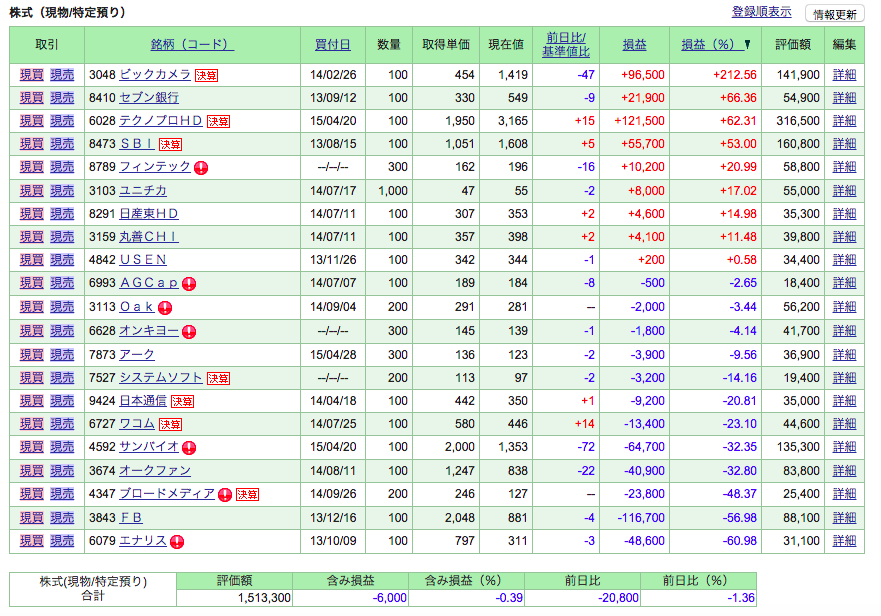Select 前日比 total -20,800

click(618, 597)
